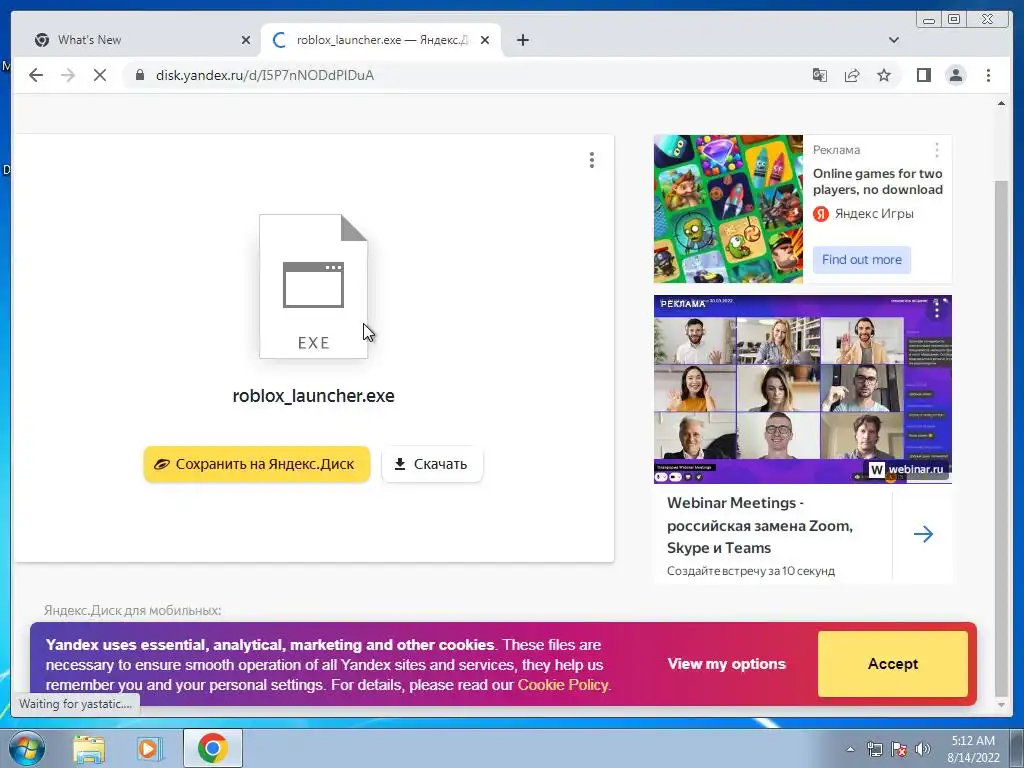The image size is (1024, 768).
Task: Expand the tab search chevron
Action: pyautogui.click(x=893, y=40)
